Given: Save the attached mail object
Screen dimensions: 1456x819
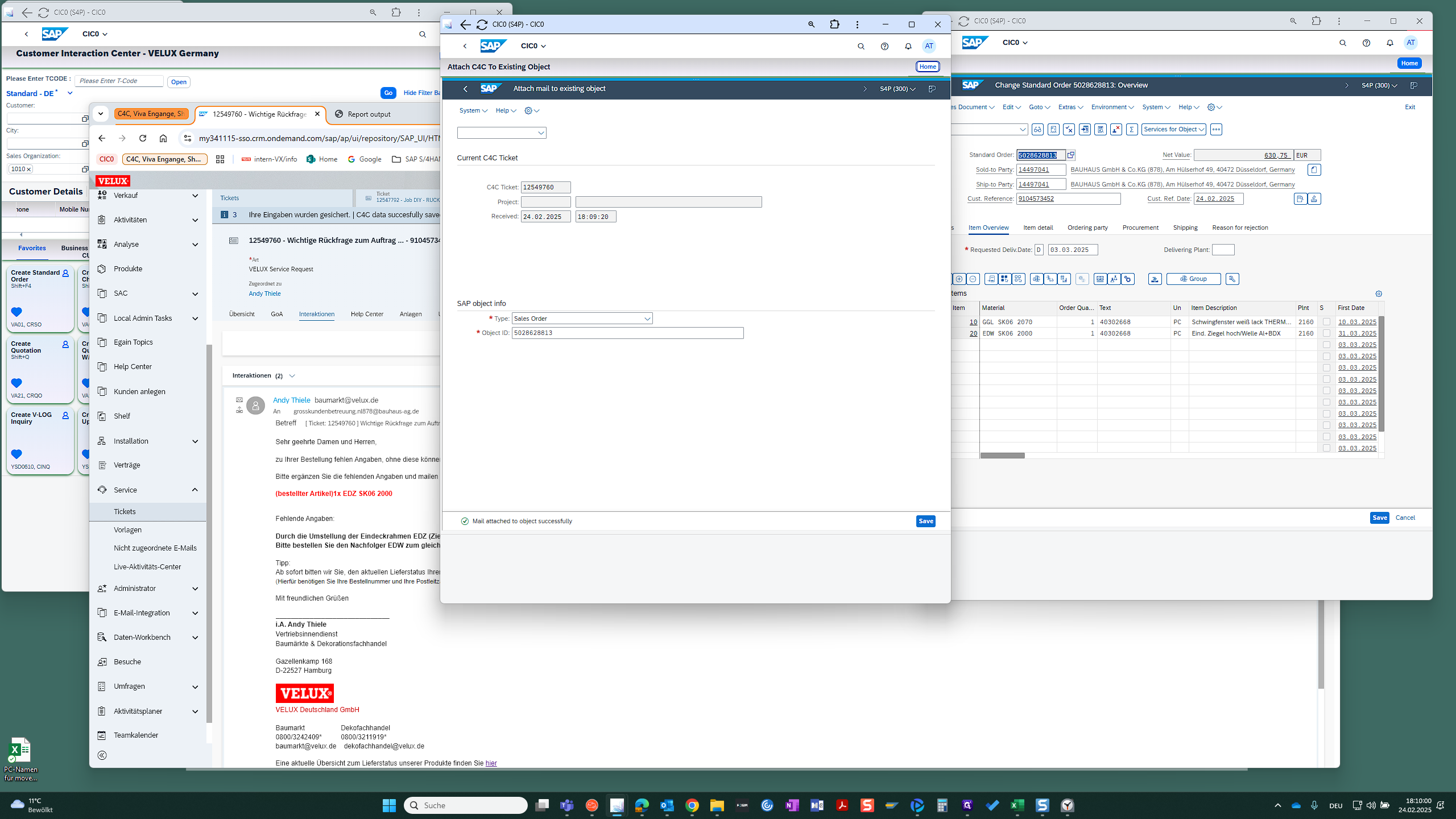Looking at the screenshot, I should point(925,521).
